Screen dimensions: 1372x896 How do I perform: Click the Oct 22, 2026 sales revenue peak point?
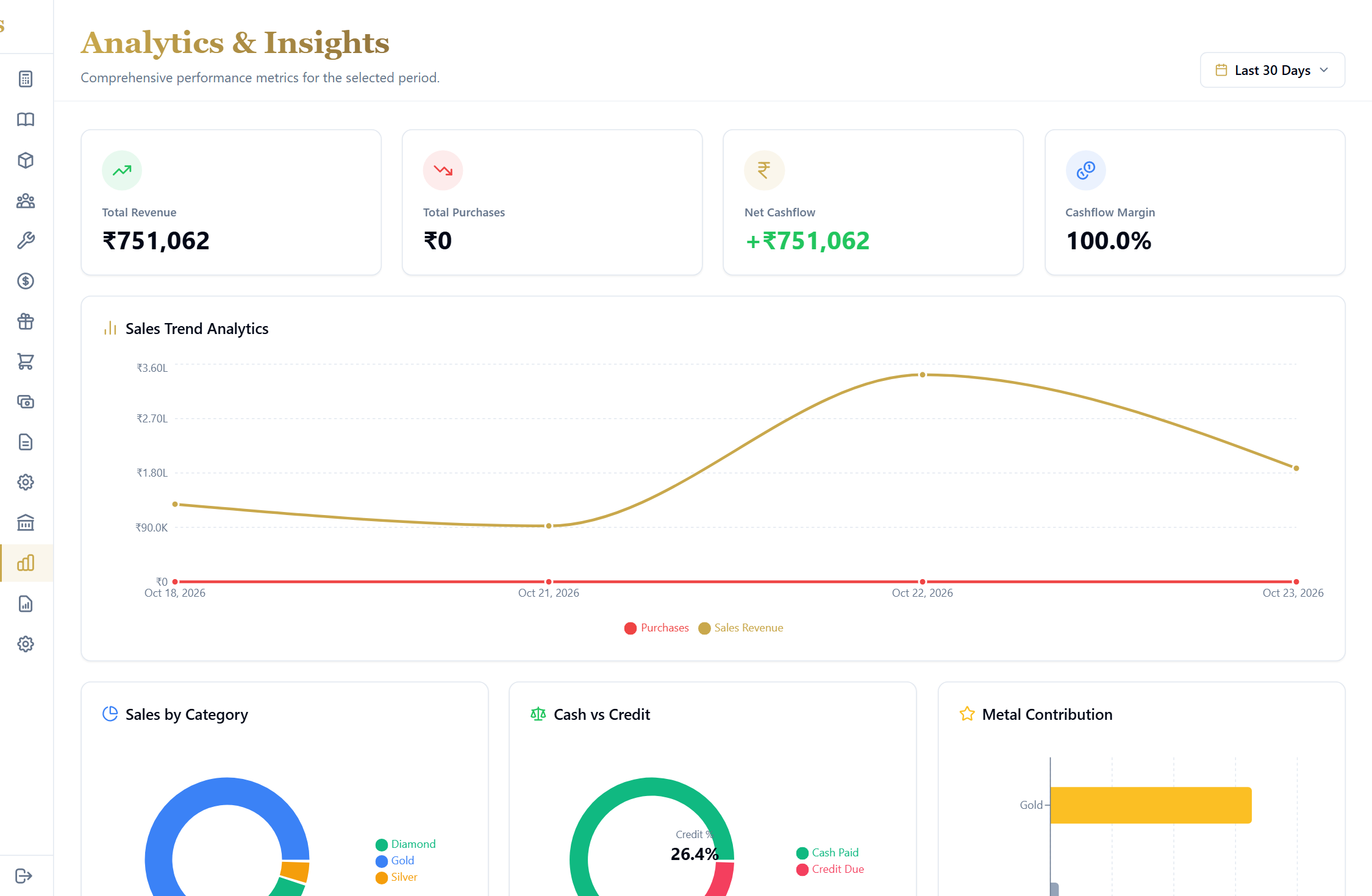(x=923, y=375)
